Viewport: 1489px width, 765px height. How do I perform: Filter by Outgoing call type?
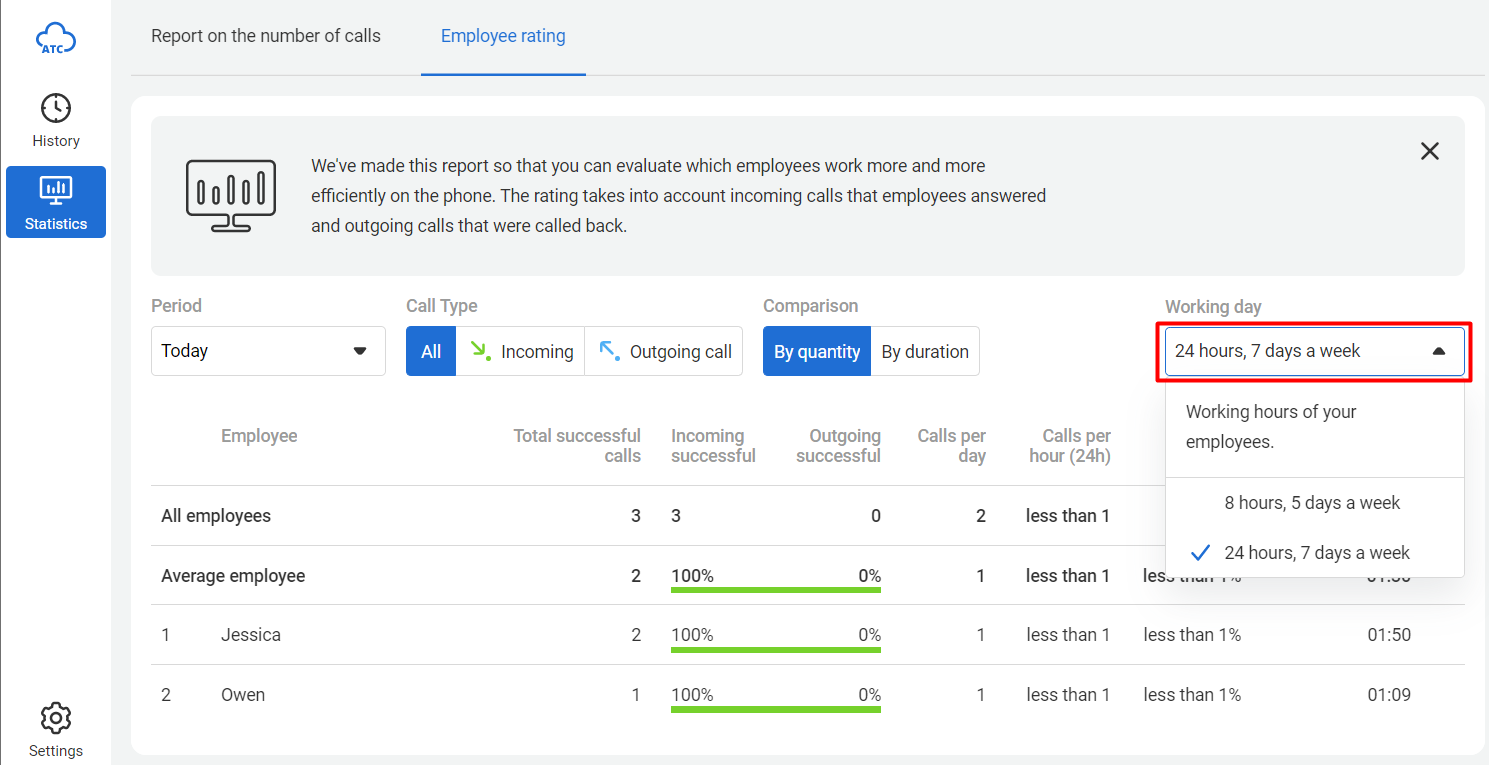tap(664, 352)
